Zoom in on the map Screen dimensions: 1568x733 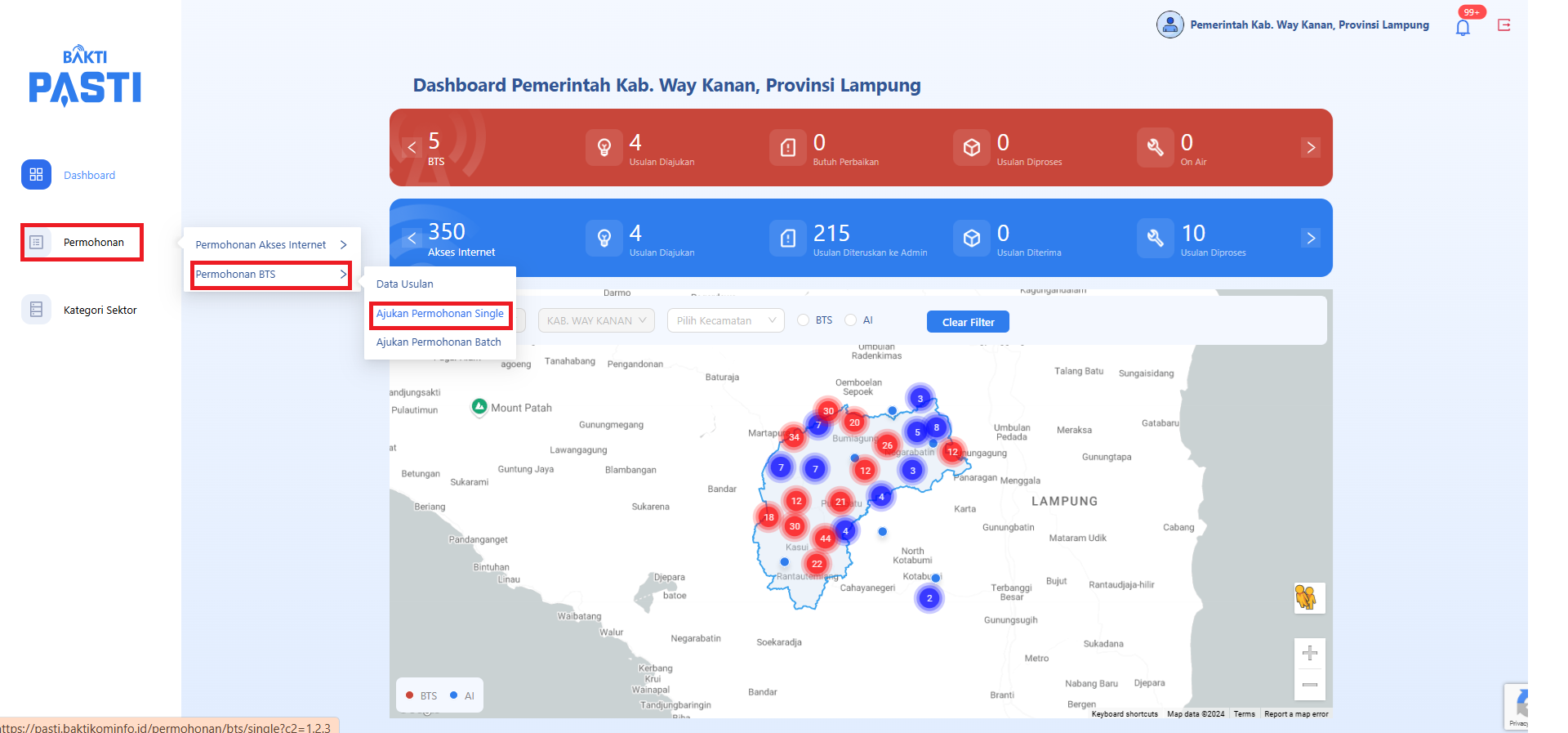1309,653
